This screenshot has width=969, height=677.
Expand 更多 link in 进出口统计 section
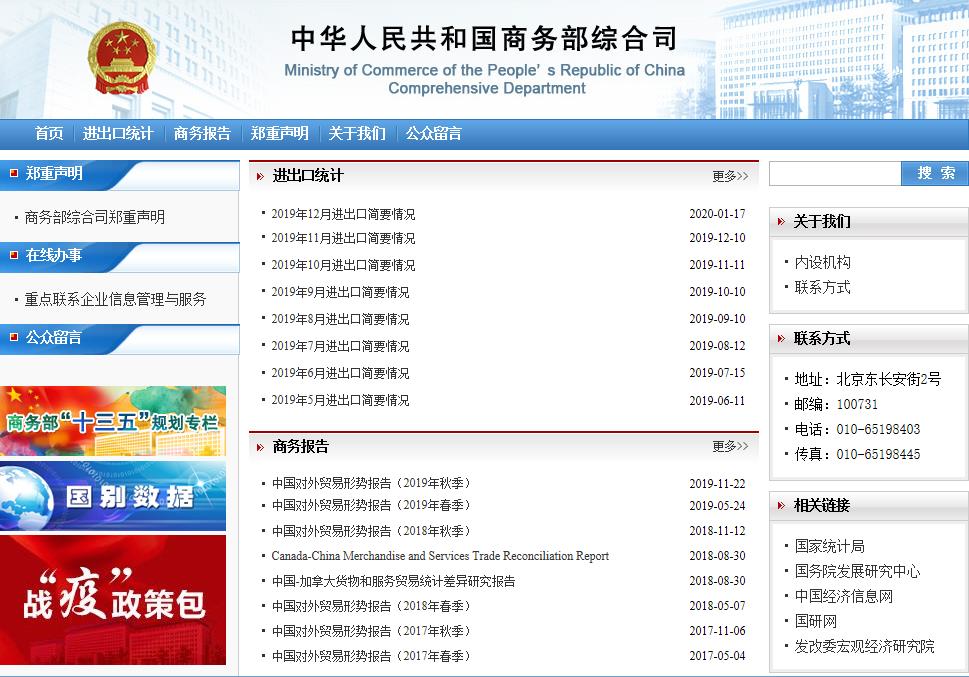click(729, 176)
